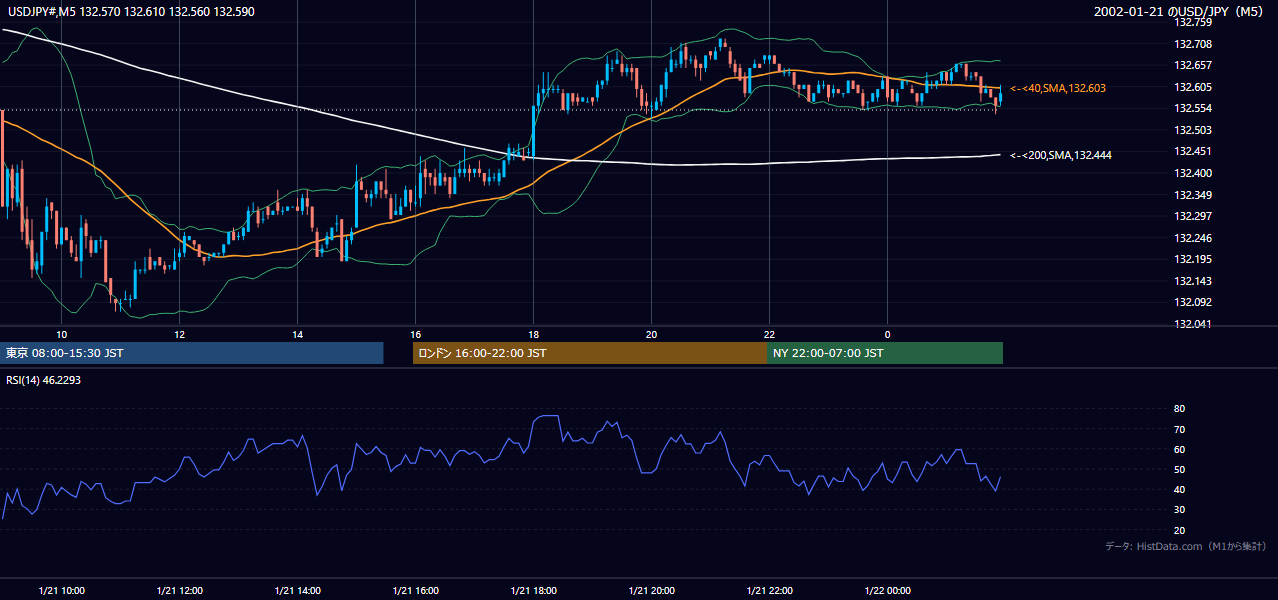Click hour label 20 under price chart

coord(652,334)
